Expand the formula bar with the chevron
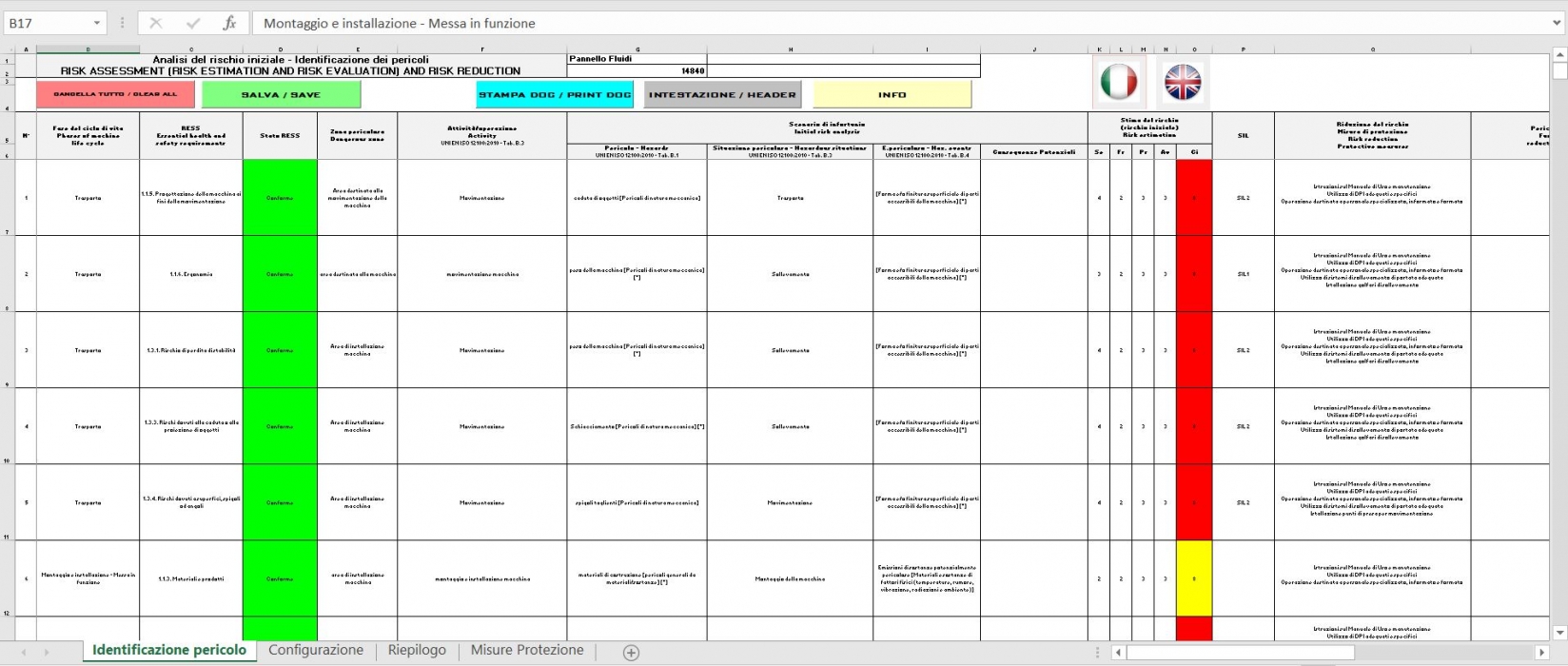The image size is (1568, 666). point(1558,23)
